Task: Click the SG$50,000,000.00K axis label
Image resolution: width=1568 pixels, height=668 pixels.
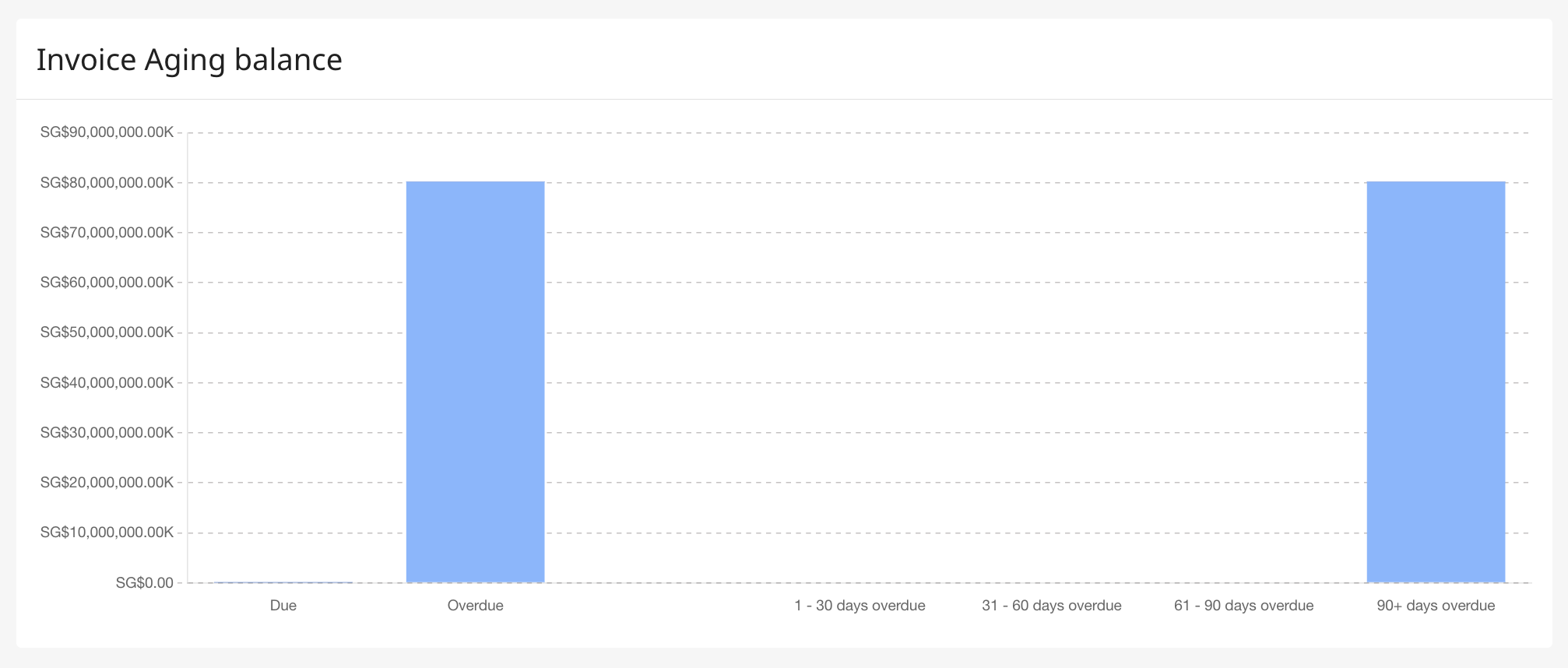Action: [107, 332]
